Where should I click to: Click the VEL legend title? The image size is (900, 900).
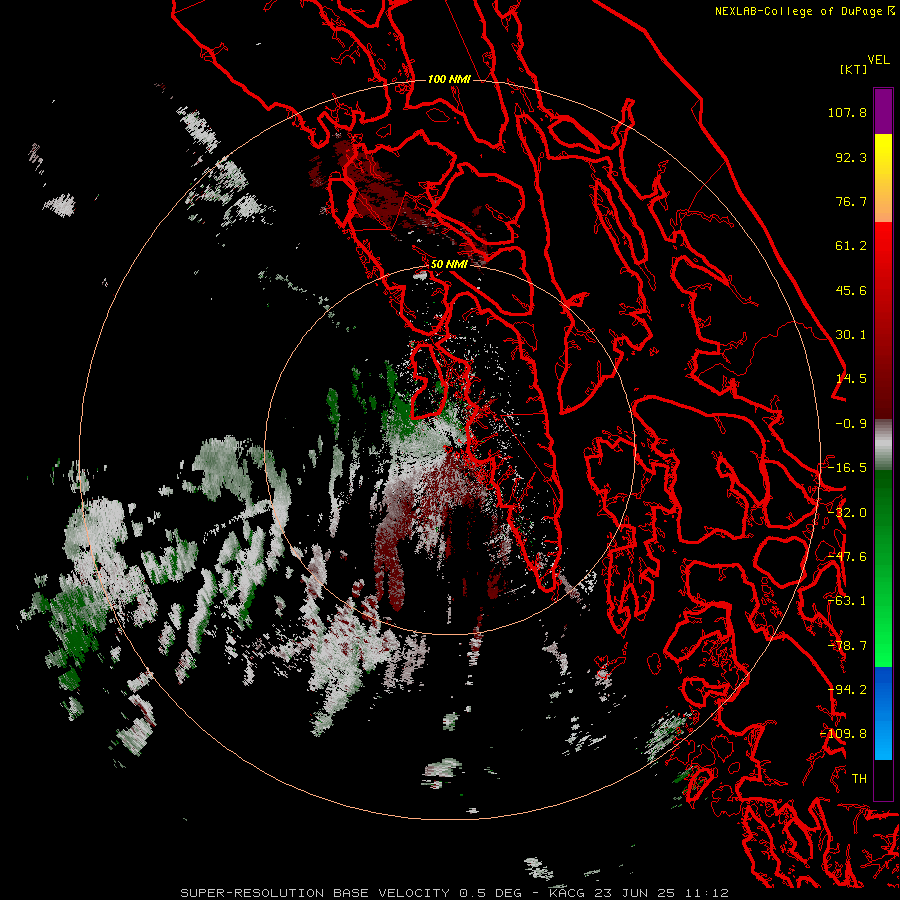coord(879,60)
